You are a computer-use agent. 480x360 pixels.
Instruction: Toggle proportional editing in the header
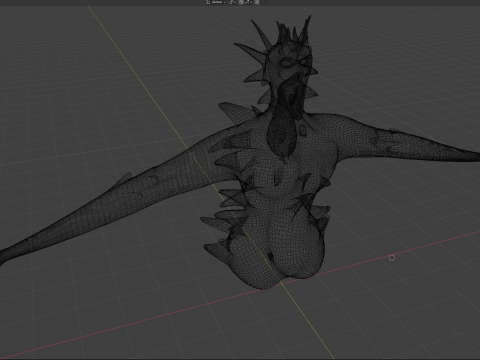pos(257,2)
